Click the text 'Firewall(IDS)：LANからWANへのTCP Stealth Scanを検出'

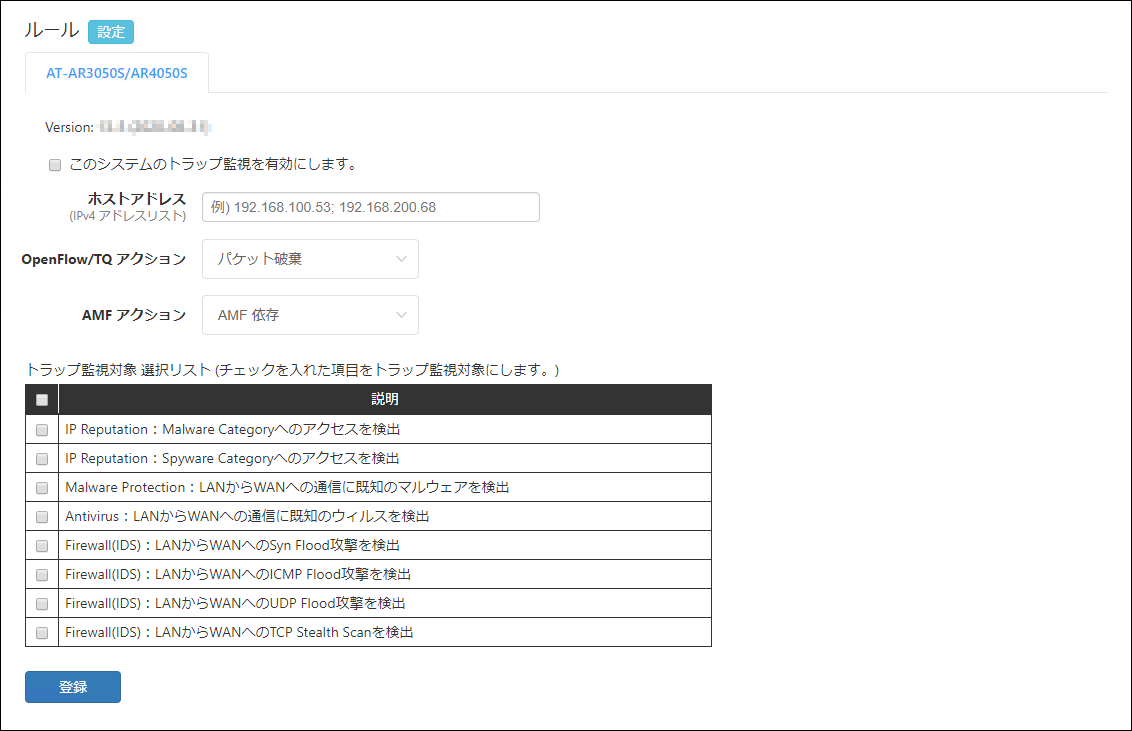(239, 632)
